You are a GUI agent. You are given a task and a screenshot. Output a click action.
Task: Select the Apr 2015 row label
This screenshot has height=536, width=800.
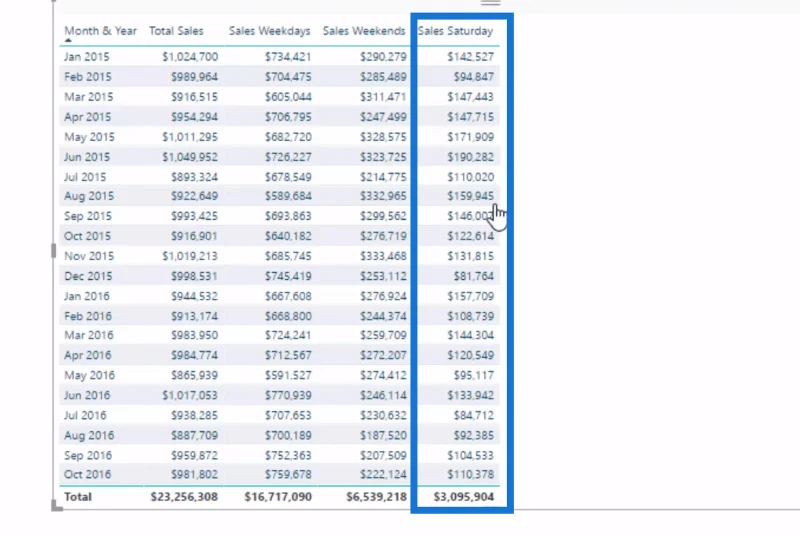87,117
